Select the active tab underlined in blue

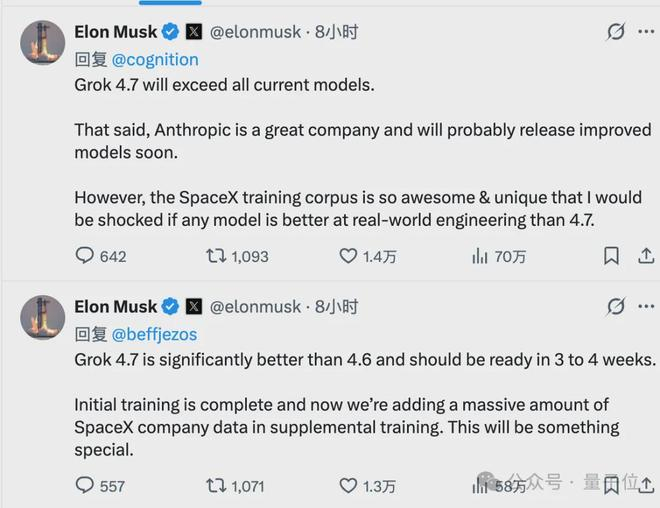click(170, 3)
